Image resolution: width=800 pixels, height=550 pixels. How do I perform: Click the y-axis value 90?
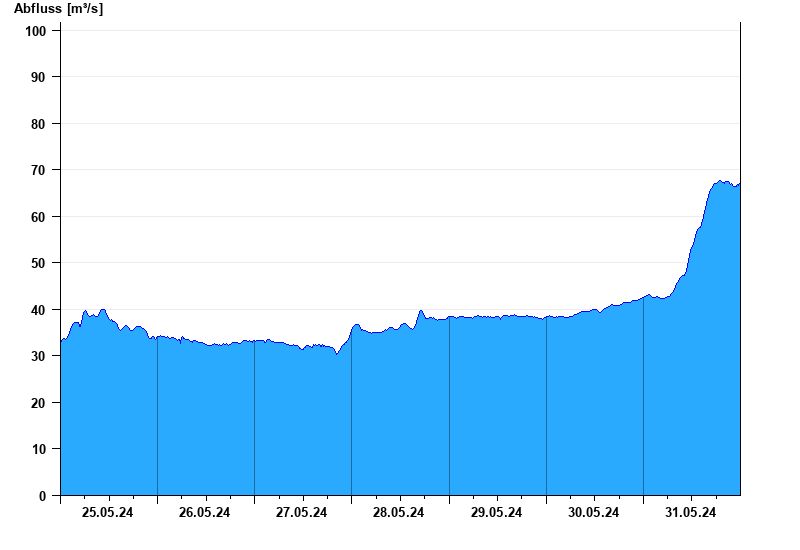39,77
